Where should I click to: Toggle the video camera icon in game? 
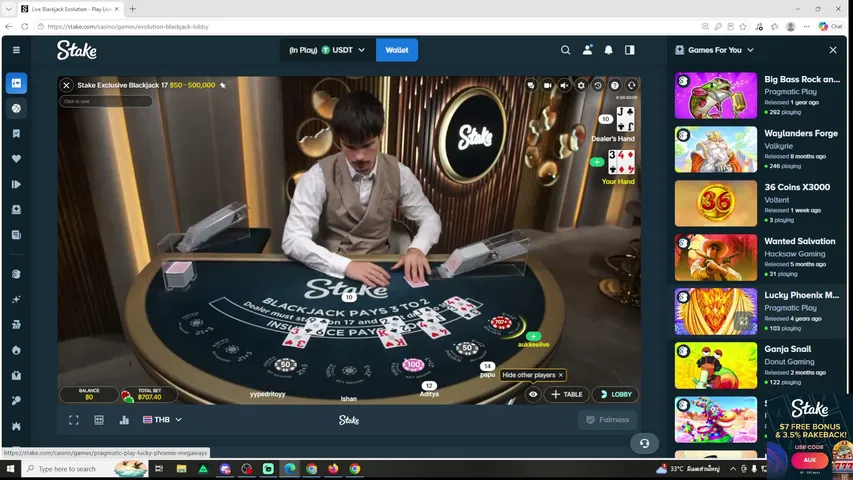548,85
